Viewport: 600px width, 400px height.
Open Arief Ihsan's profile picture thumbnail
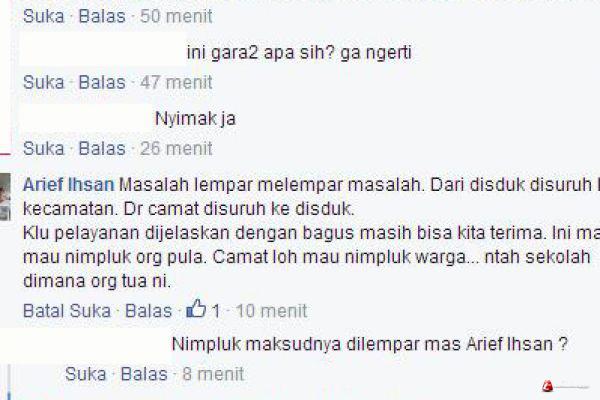5,197
